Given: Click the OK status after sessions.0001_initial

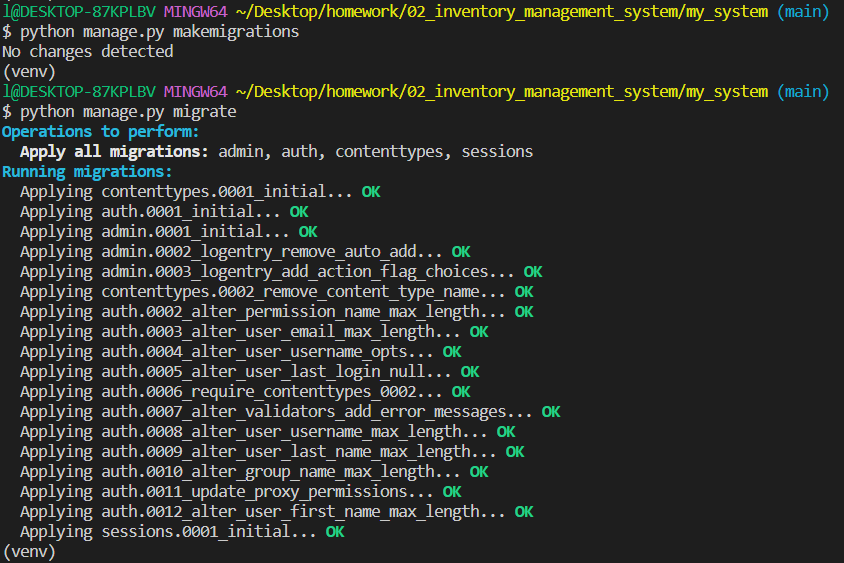Looking at the screenshot, I should [335, 532].
